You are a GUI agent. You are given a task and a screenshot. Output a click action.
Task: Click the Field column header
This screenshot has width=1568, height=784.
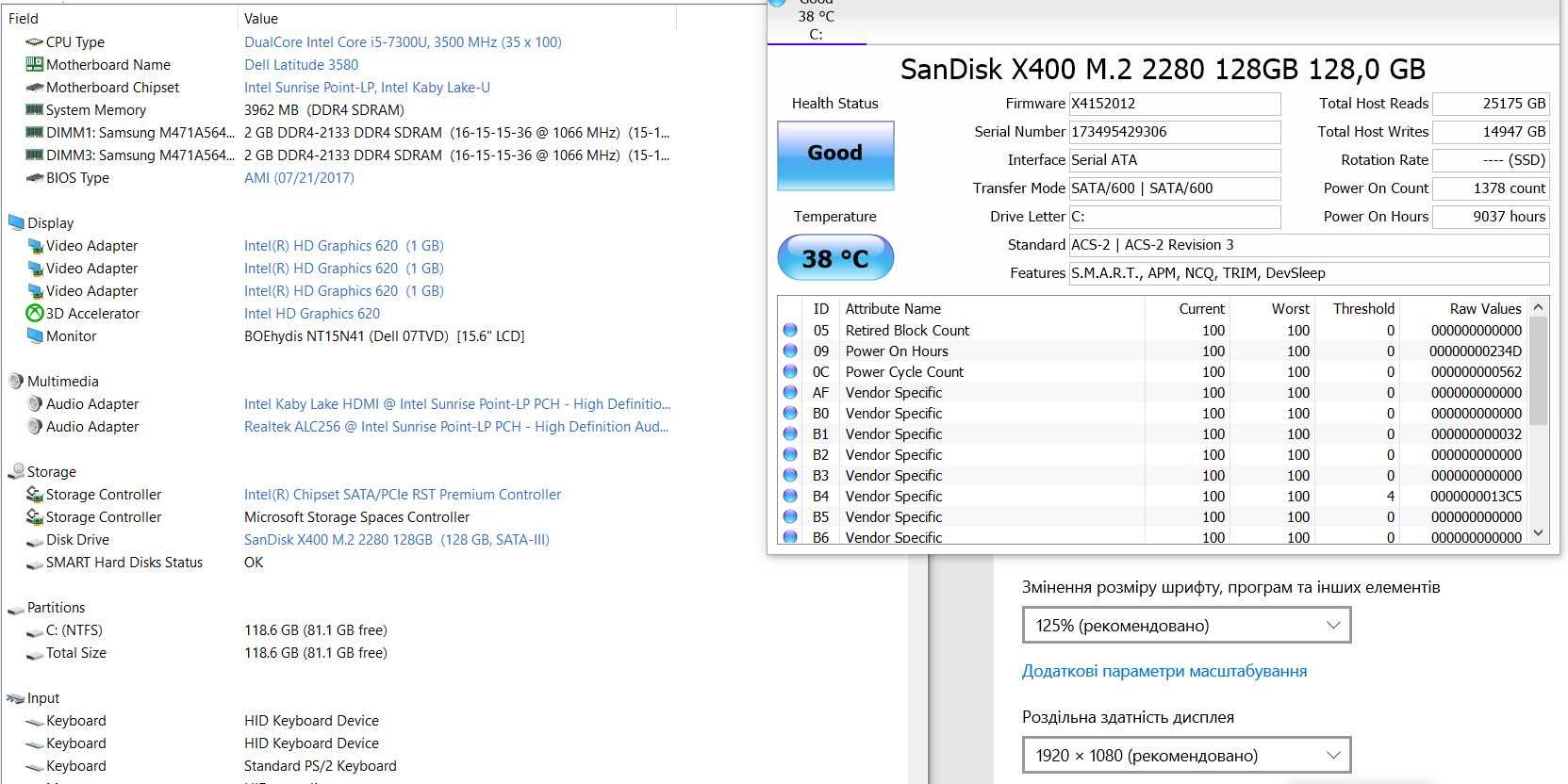tap(24, 19)
